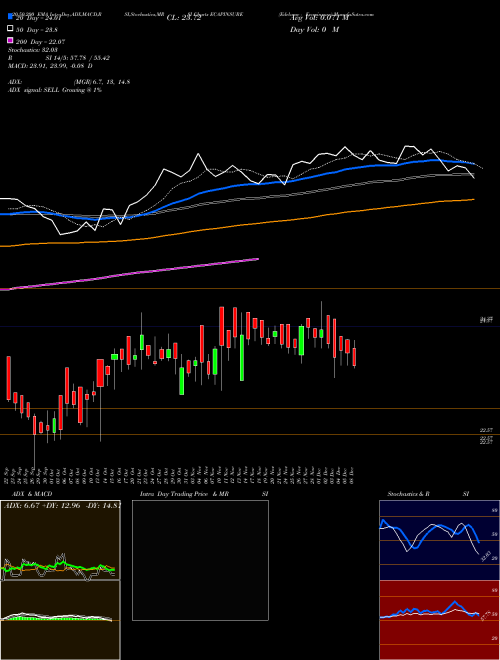Viewport: 500px width, 660px height.
Task: Click the white 50 Day legend swatch
Action: point(10,29)
